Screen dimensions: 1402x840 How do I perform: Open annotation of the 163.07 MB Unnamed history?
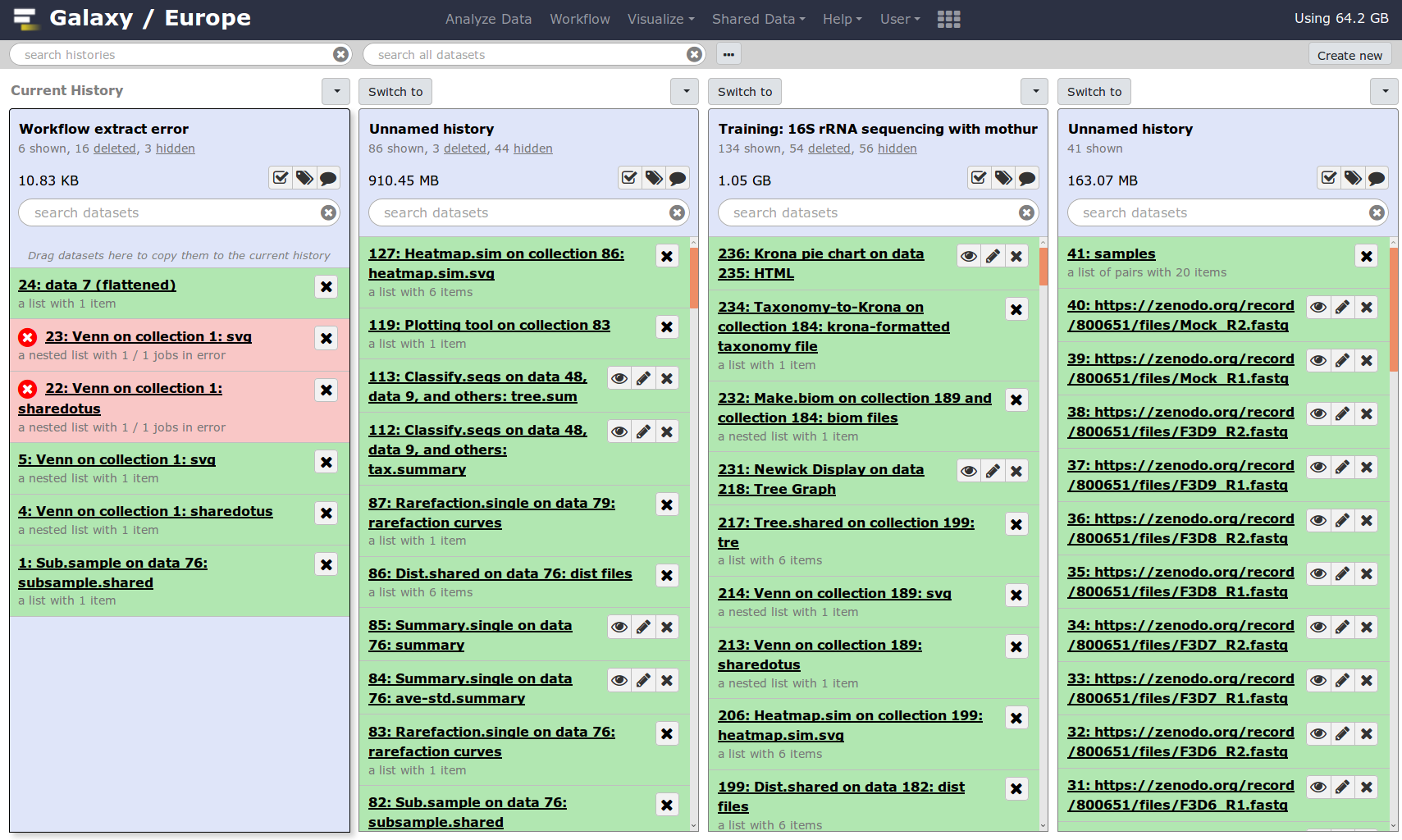(1377, 178)
